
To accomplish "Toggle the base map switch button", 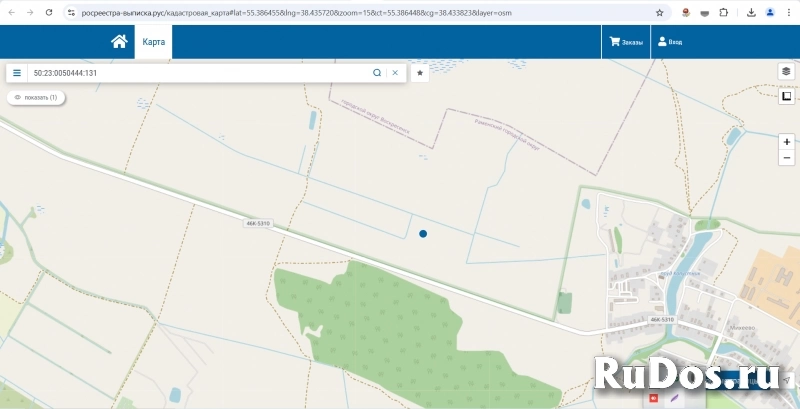I will point(787,96).
